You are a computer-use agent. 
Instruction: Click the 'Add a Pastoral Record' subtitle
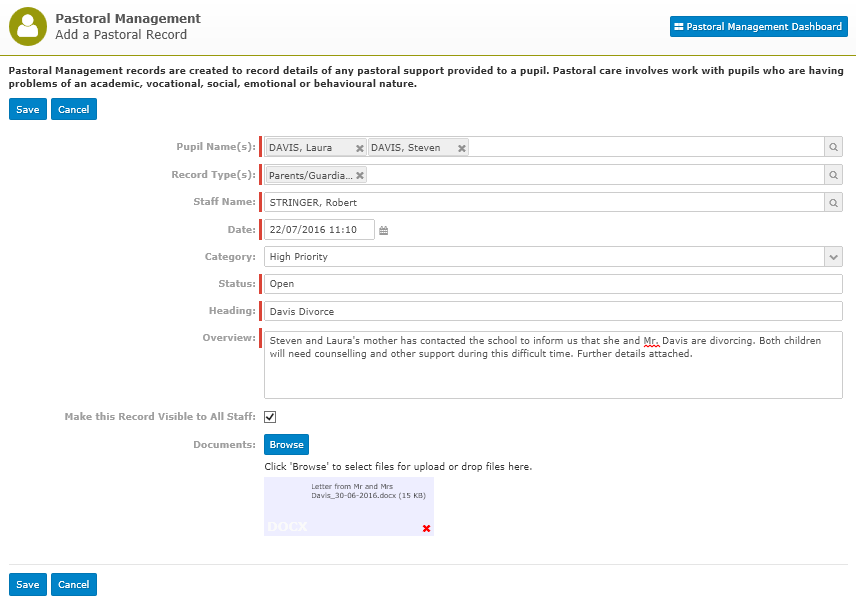[x=121, y=35]
